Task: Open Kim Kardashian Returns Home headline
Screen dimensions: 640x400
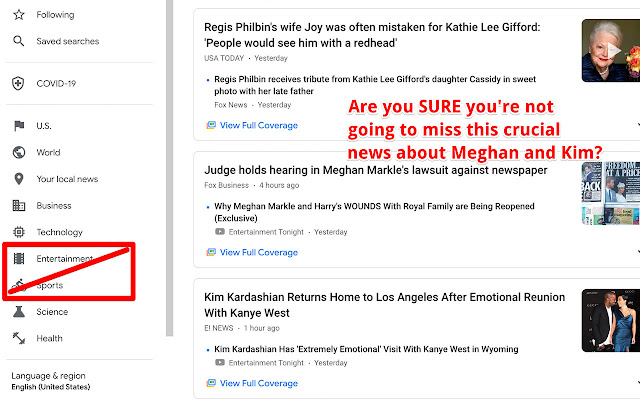Action: pyautogui.click(x=384, y=305)
